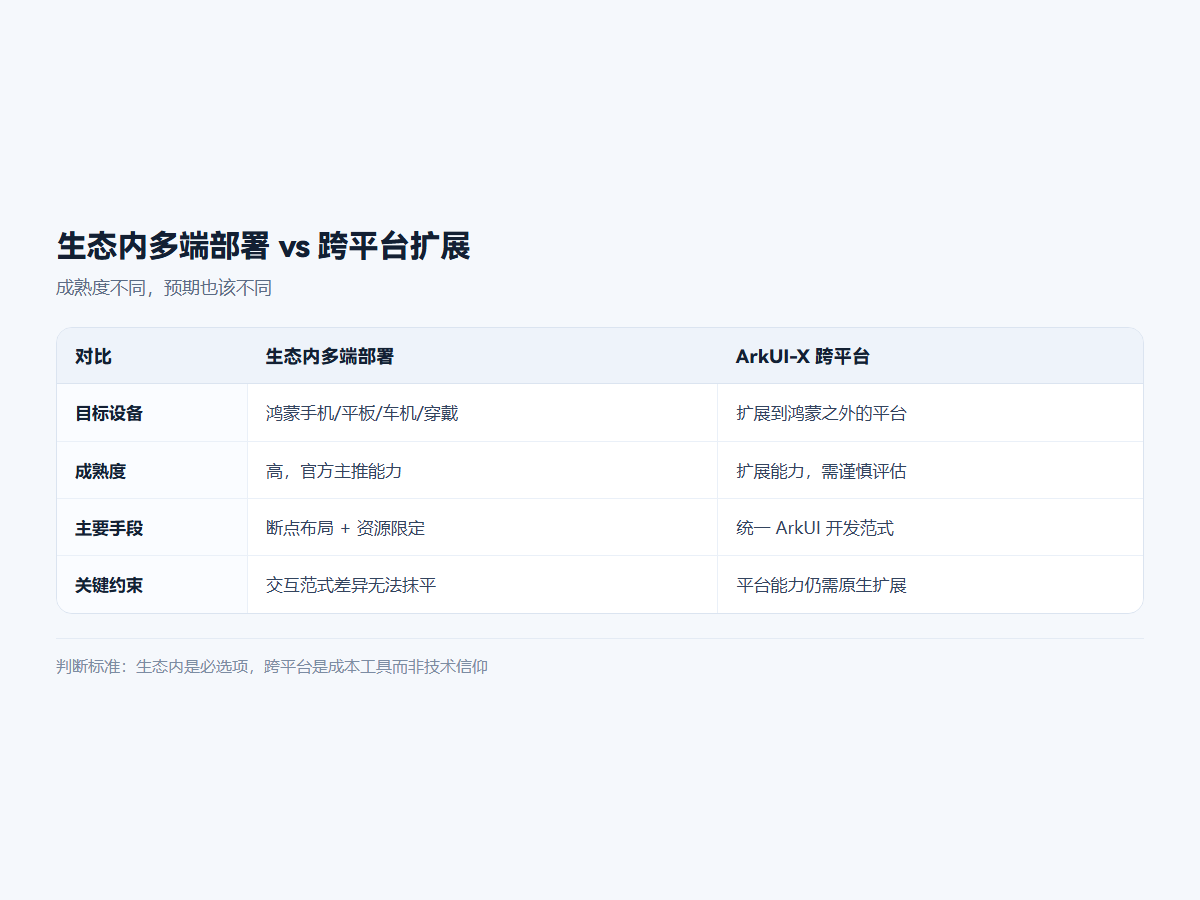Click the cell '鸿蒙手机/平板/车机/穿戴'
The image size is (1200, 900).
tap(482, 413)
